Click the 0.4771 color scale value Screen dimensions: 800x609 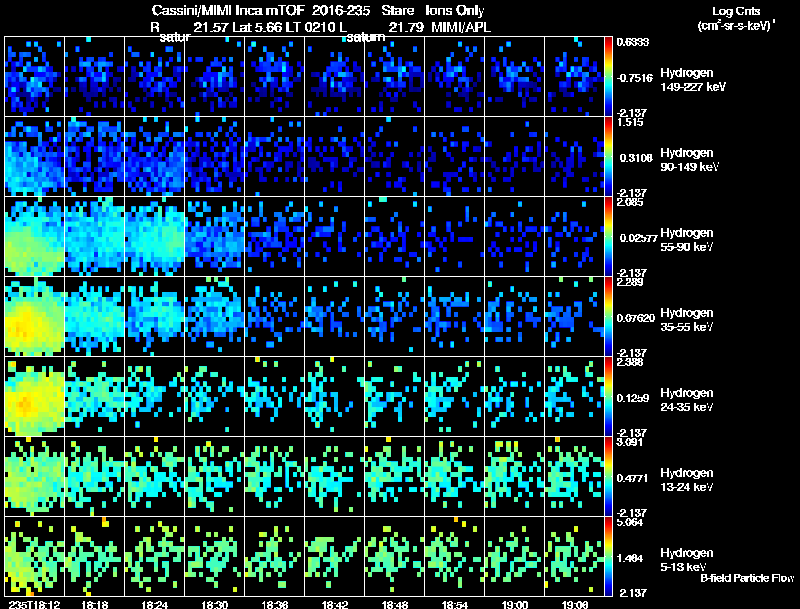[x=633, y=478]
